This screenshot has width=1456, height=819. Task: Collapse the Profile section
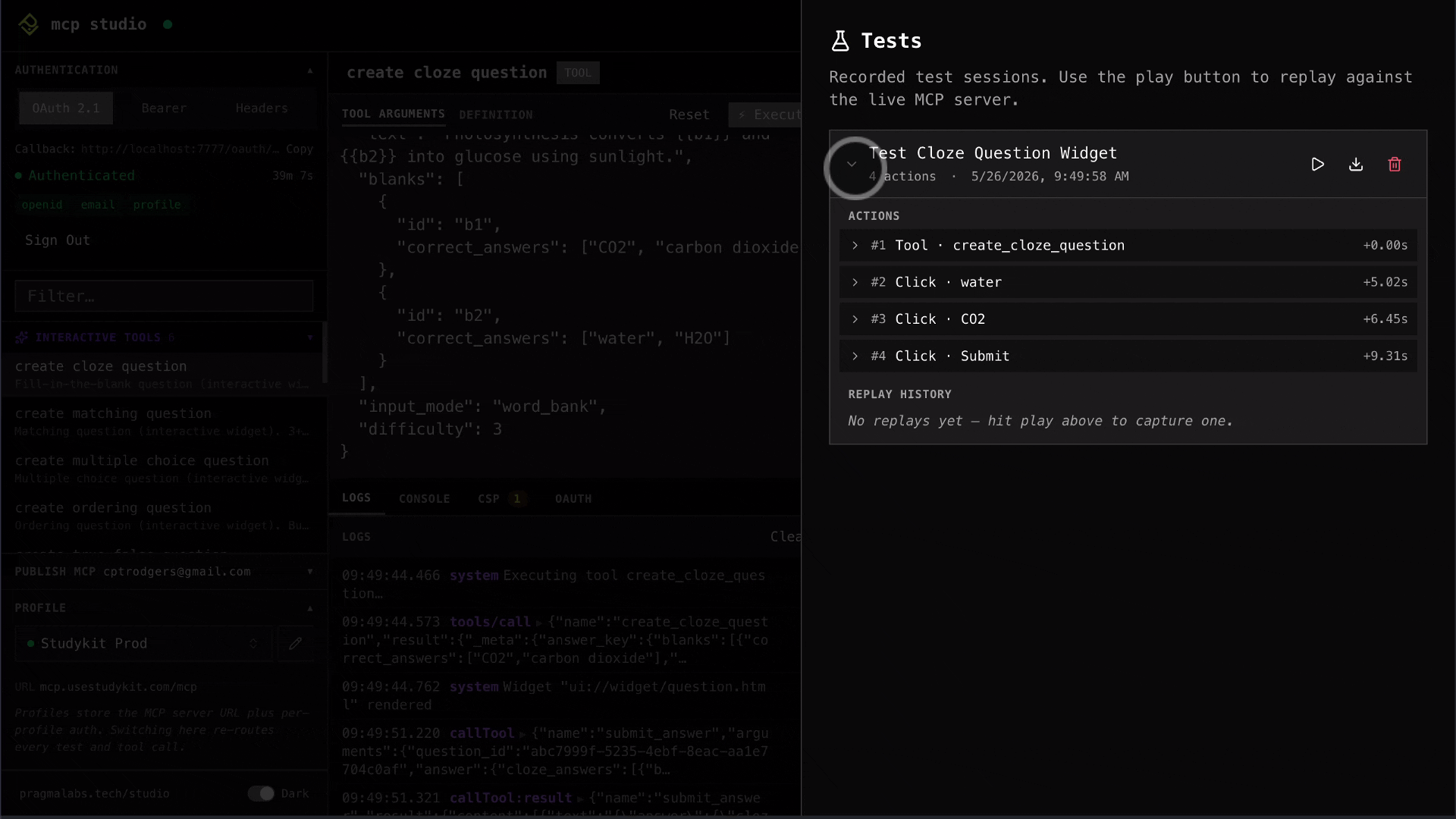[309, 608]
